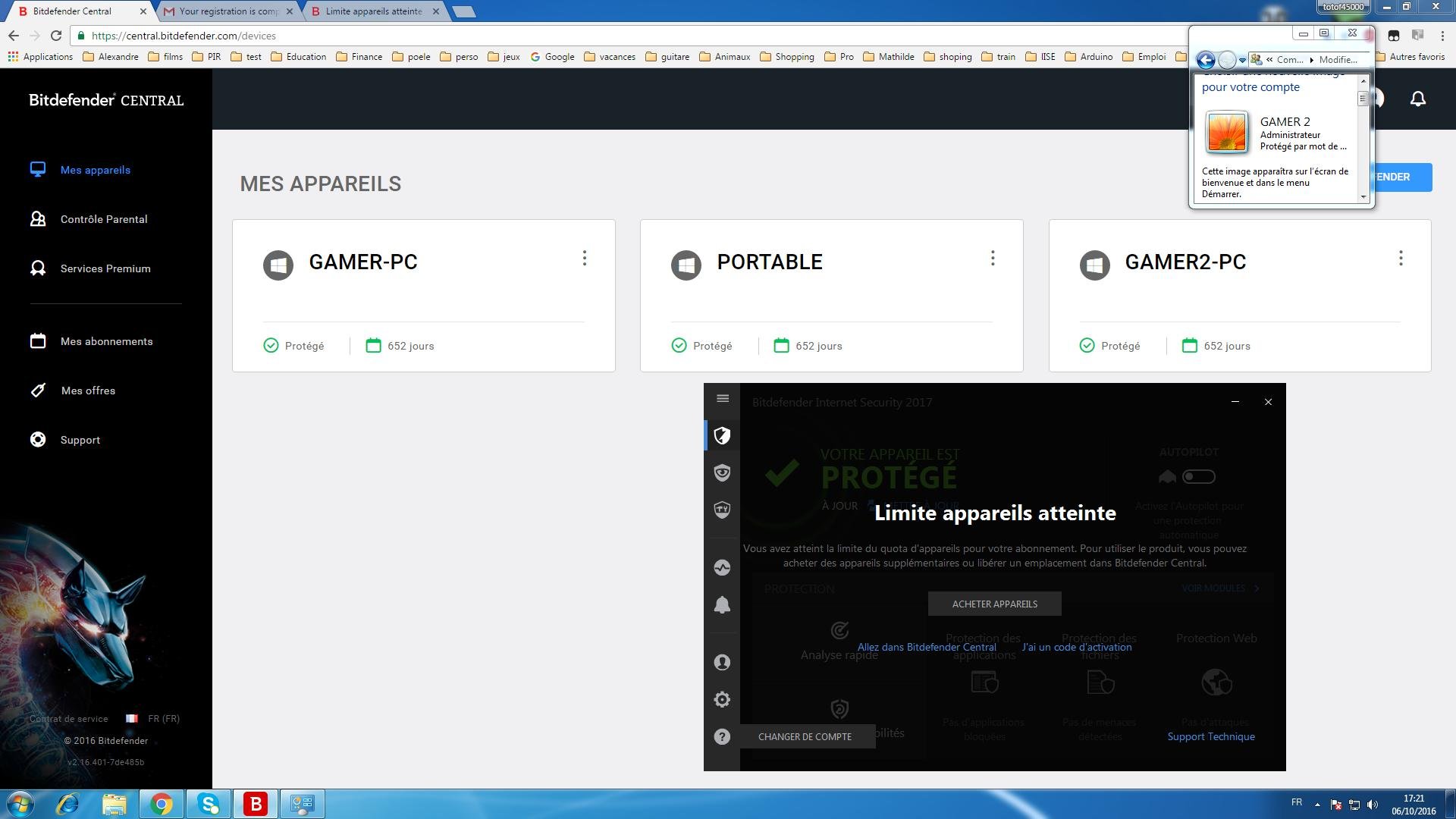Open the Bitdefender CENTRAL logo
Viewport: 1456px width, 819px height.
point(106,100)
